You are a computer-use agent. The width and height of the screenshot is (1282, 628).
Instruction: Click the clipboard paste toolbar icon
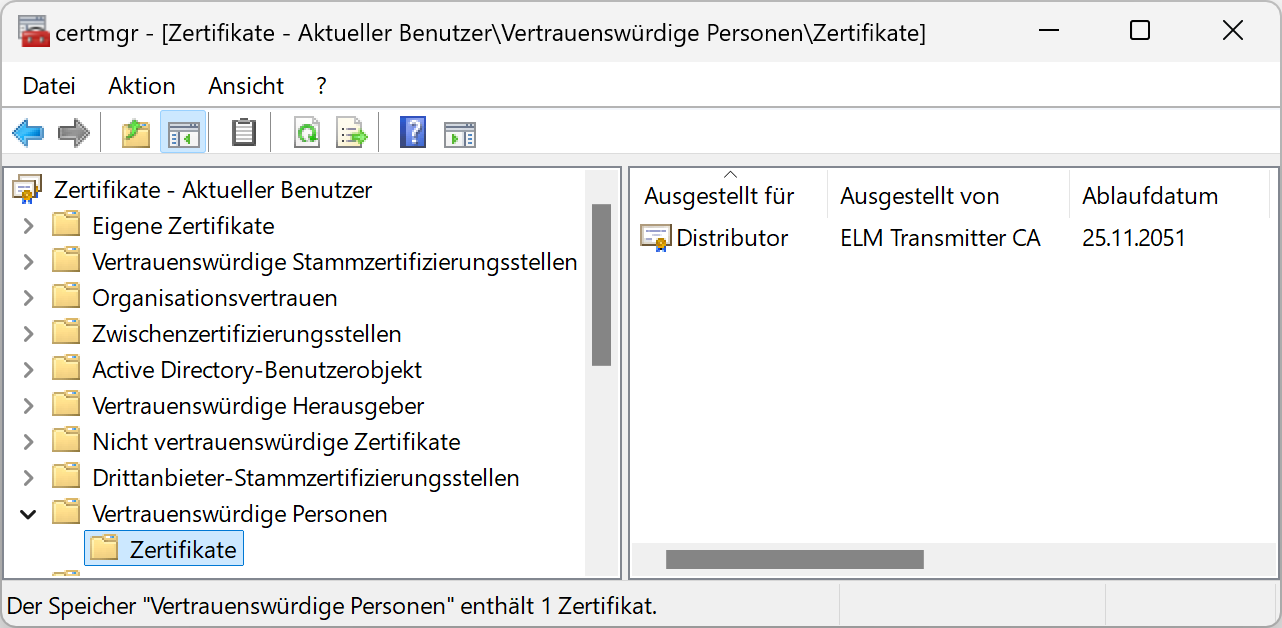(x=244, y=132)
